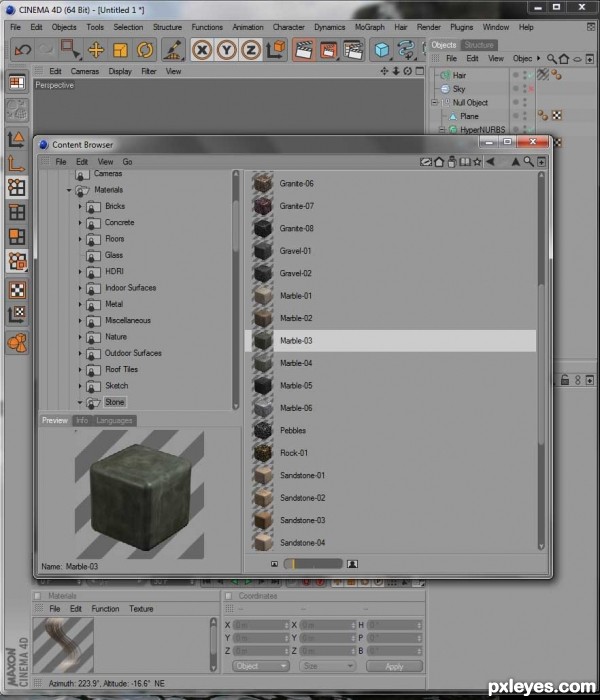The width and height of the screenshot is (600, 700).
Task: Click the viewport pan arrows icon
Action: point(384,71)
